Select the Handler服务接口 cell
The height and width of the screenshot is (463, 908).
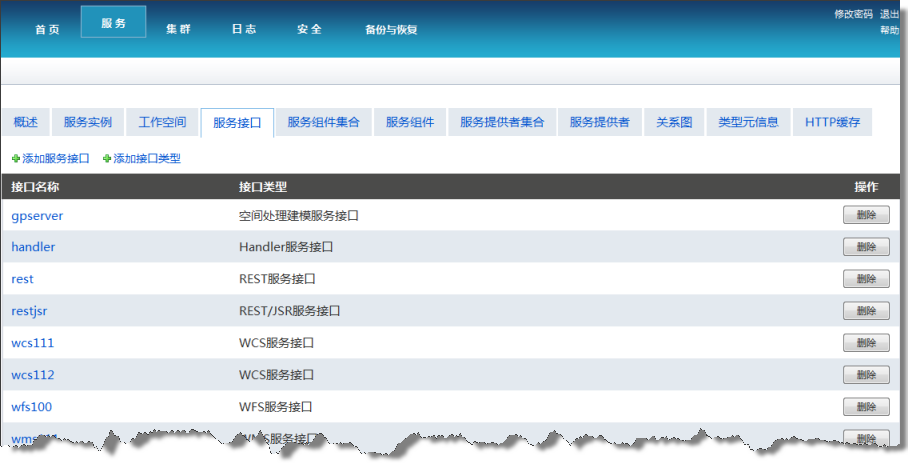click(286, 247)
